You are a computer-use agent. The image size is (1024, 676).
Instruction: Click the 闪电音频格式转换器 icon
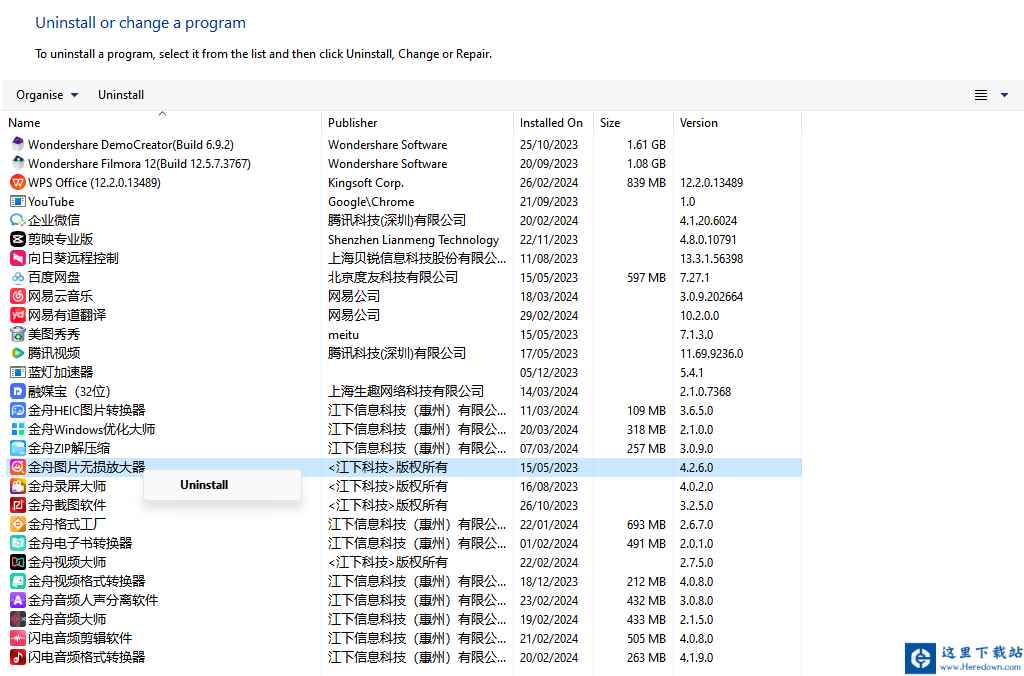[x=18, y=656]
